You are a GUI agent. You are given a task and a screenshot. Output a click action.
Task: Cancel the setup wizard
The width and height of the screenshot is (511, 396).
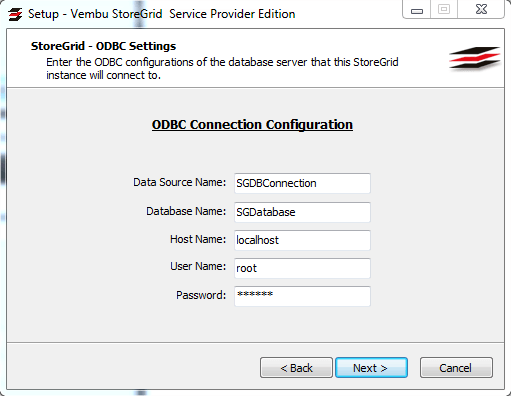[x=456, y=368]
